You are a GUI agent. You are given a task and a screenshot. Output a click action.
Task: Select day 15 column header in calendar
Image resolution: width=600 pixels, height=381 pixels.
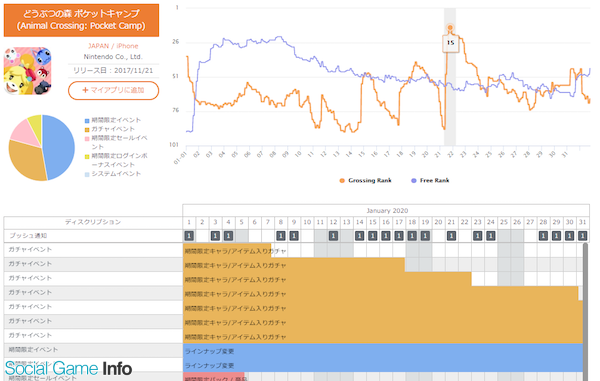[x=373, y=222]
